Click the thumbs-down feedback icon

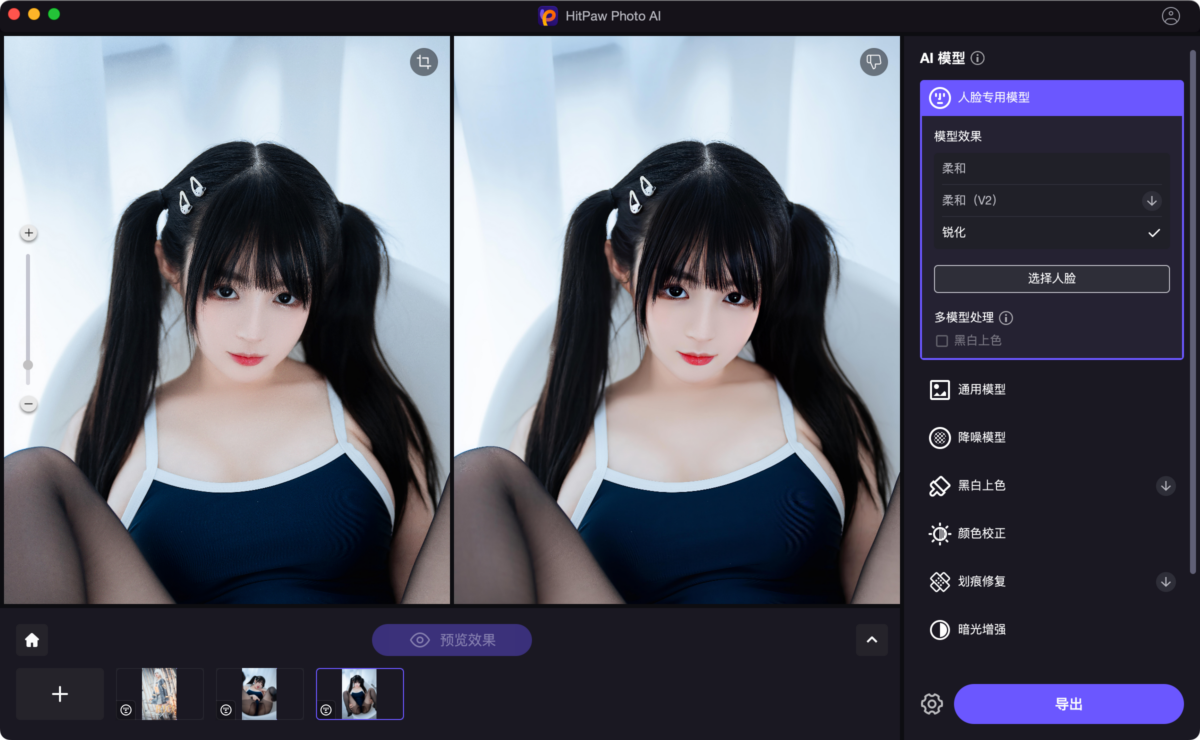874,62
